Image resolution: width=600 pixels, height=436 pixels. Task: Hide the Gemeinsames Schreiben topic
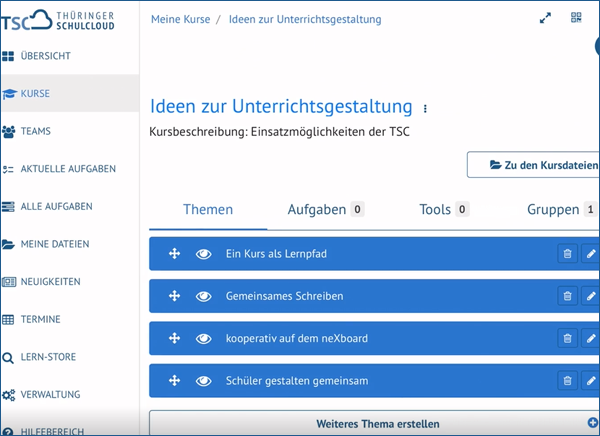point(204,296)
